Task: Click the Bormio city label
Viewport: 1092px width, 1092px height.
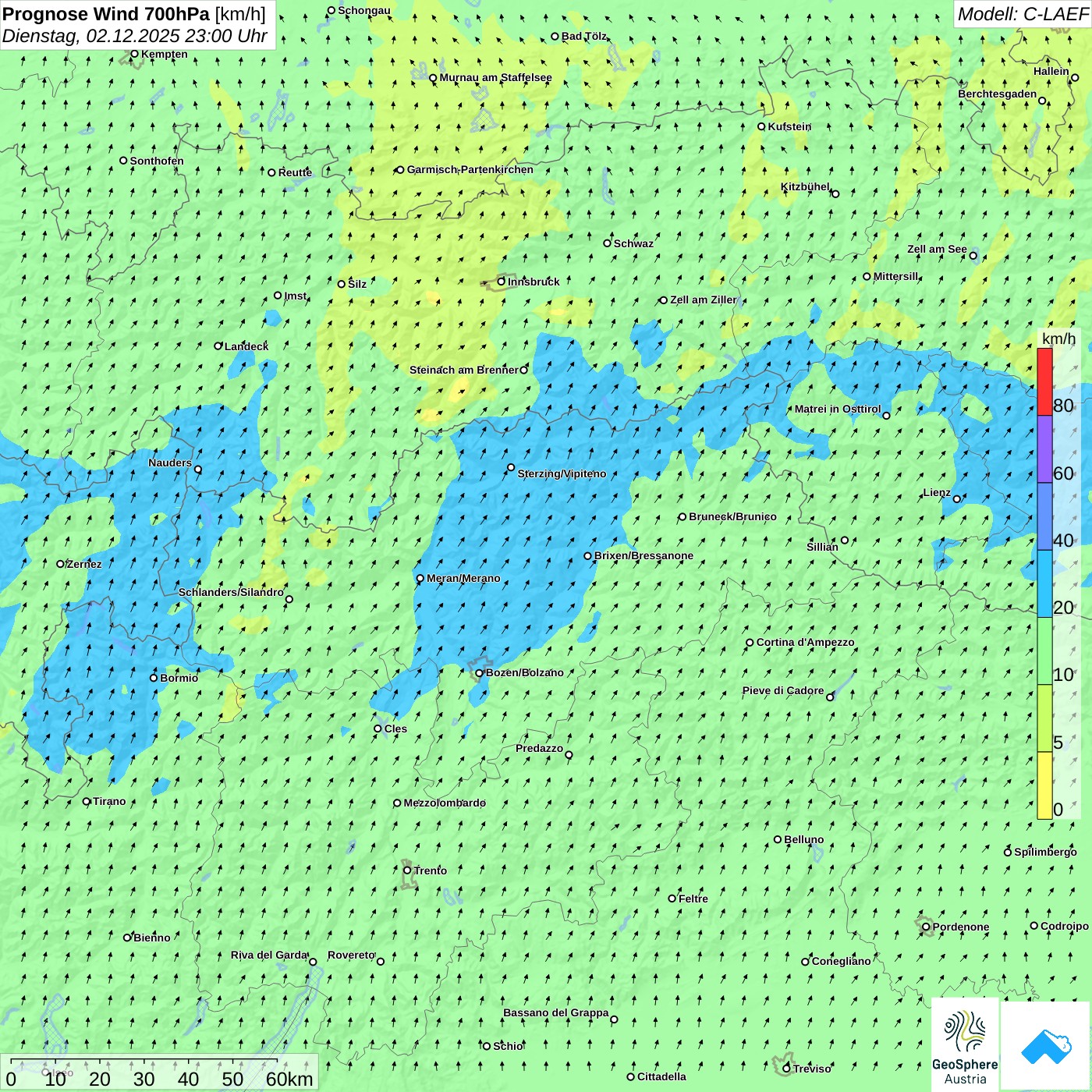Action: click(179, 678)
